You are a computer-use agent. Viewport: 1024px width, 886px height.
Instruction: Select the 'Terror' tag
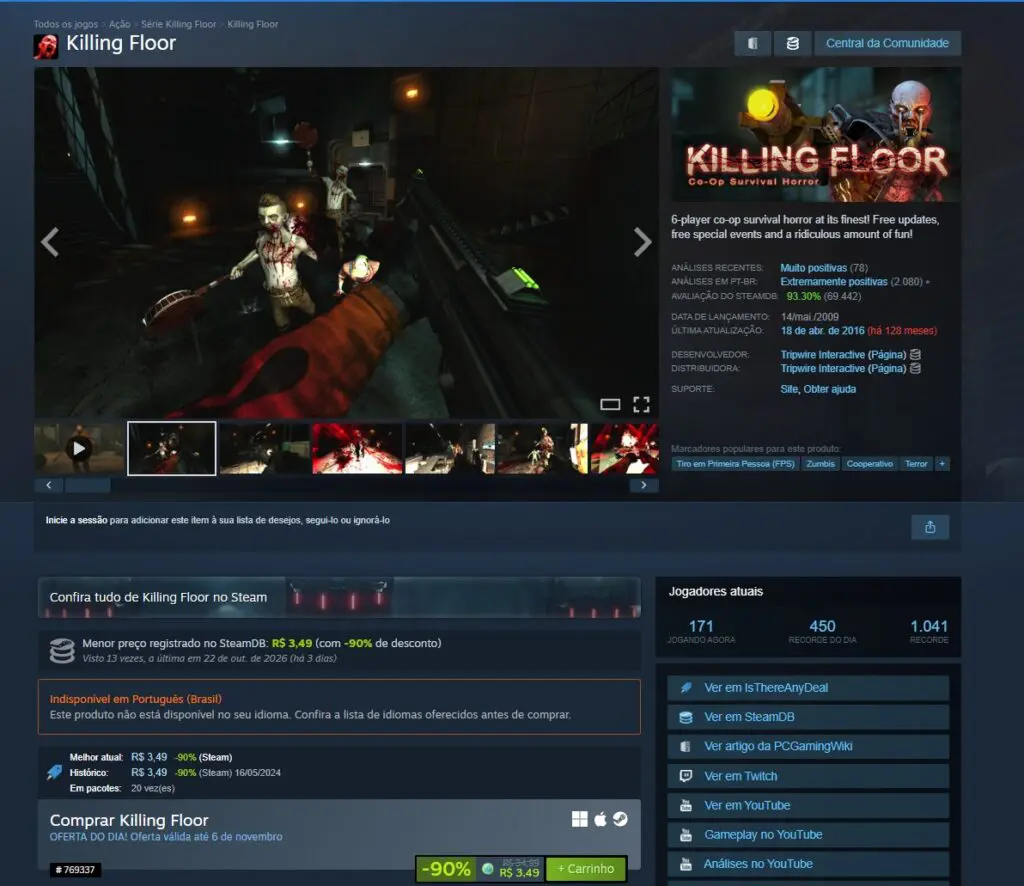916,464
